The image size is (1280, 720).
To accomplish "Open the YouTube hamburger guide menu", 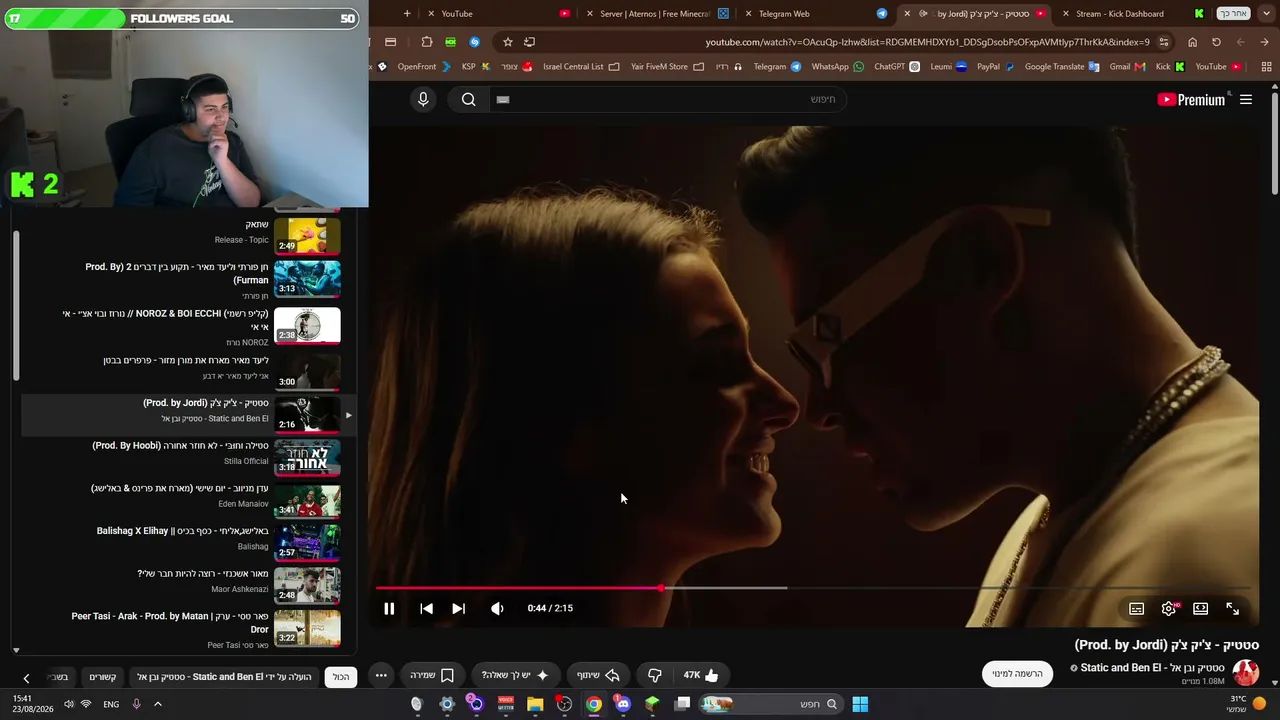I will 1246,99.
